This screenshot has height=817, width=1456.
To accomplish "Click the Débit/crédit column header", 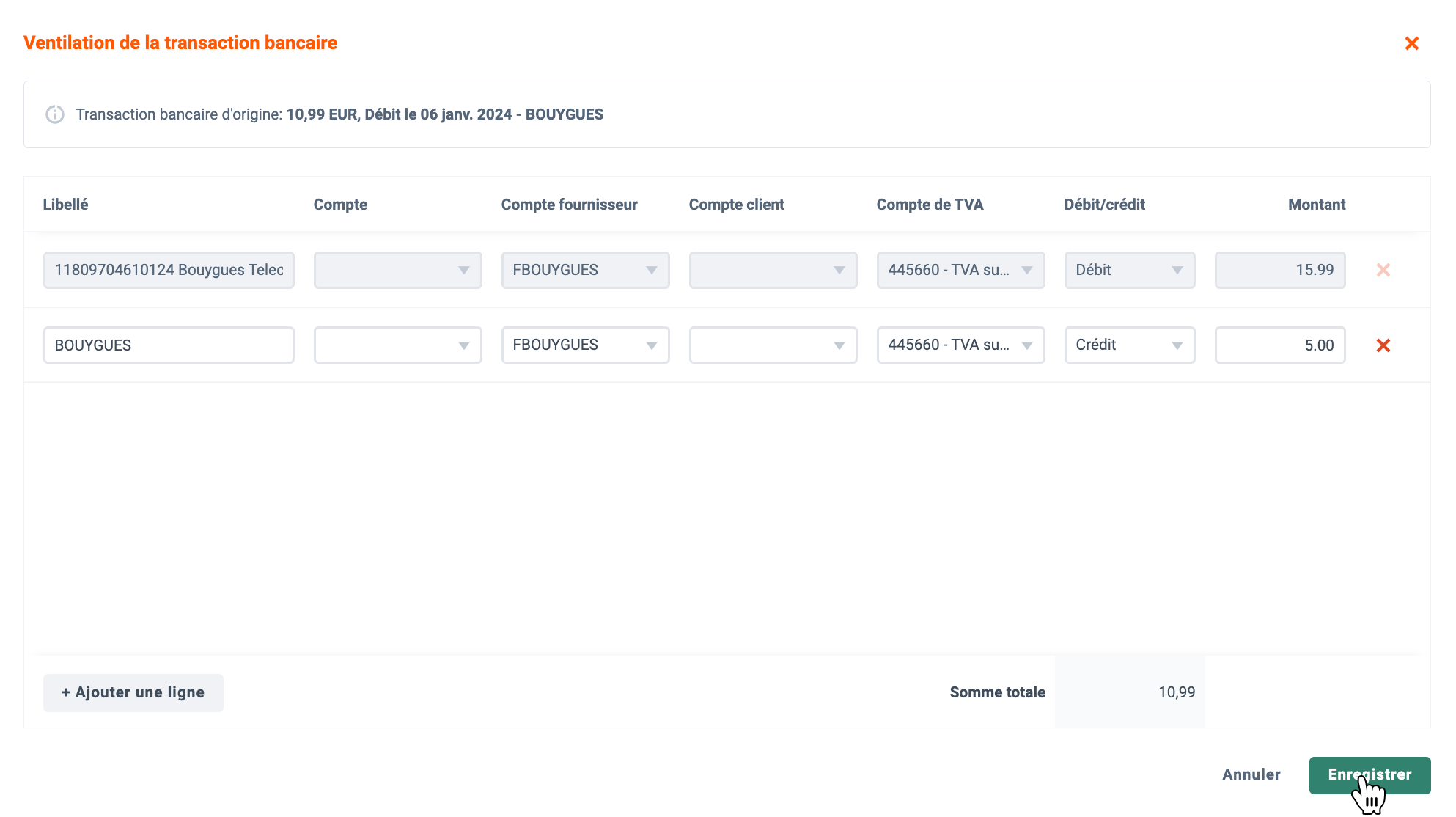I will pyautogui.click(x=1104, y=205).
